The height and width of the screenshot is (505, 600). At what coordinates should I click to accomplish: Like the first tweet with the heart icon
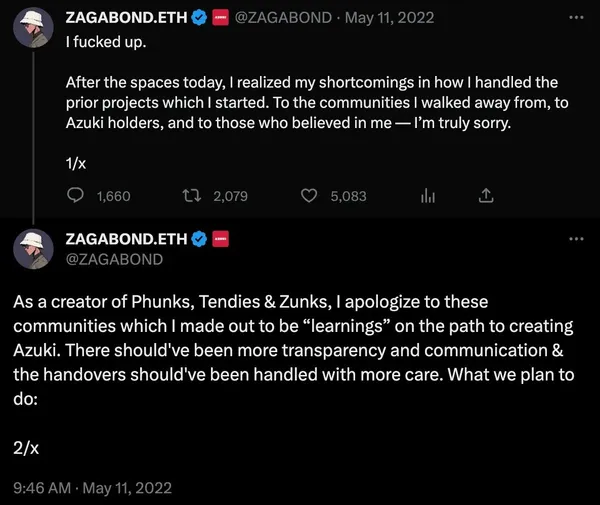(309, 196)
